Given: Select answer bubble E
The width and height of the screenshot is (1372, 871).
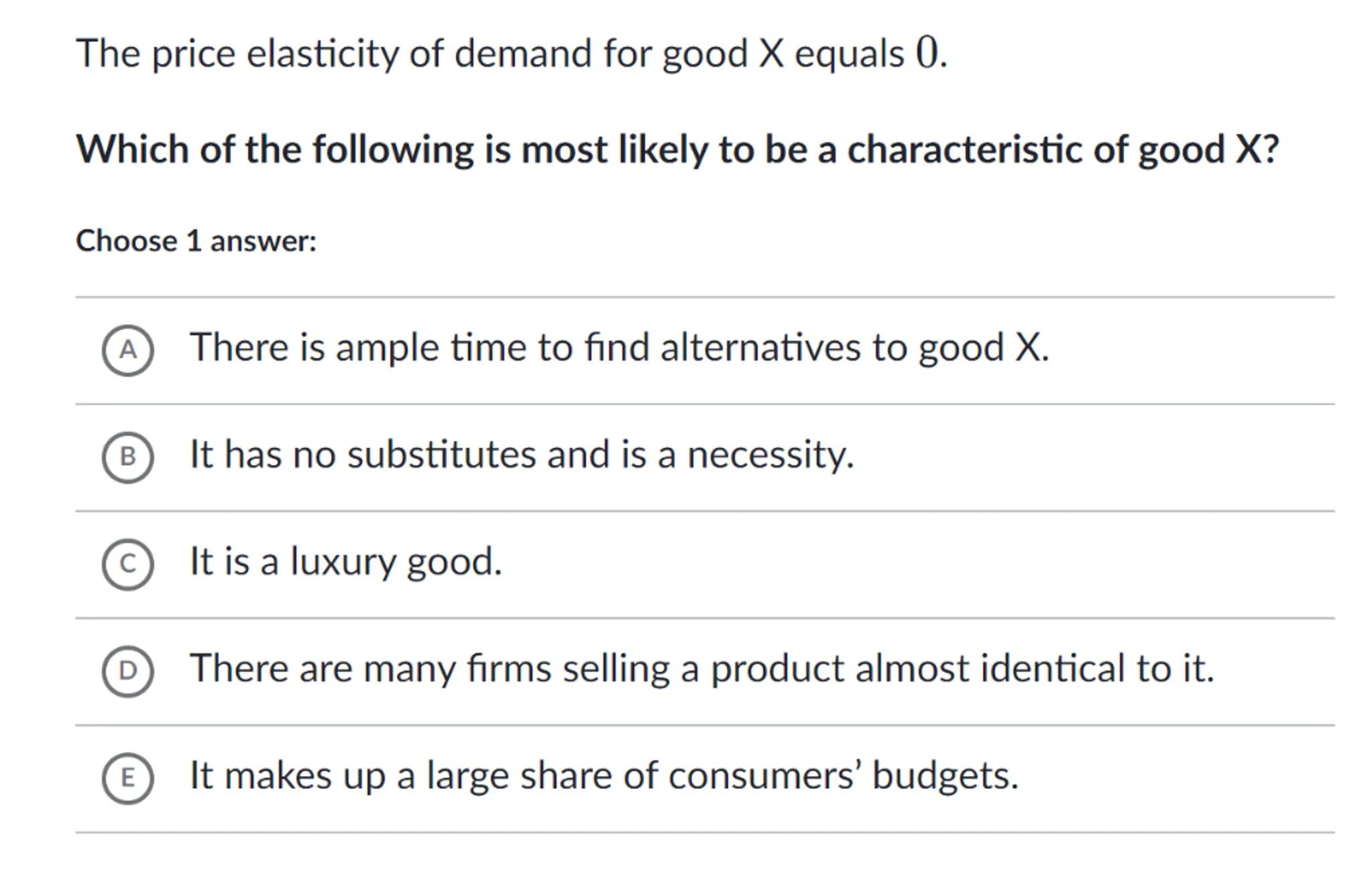Looking at the screenshot, I should click(x=127, y=778).
